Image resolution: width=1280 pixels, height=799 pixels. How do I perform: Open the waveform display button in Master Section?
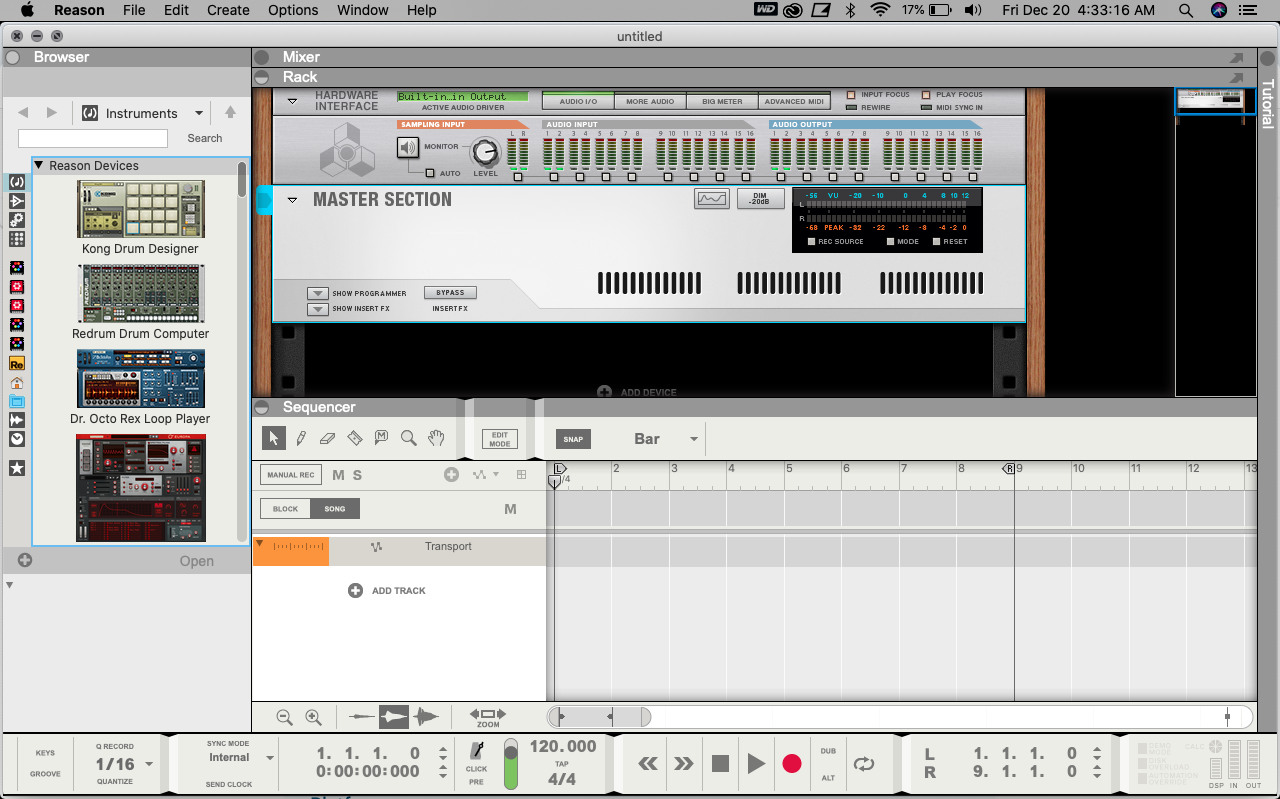(x=712, y=199)
